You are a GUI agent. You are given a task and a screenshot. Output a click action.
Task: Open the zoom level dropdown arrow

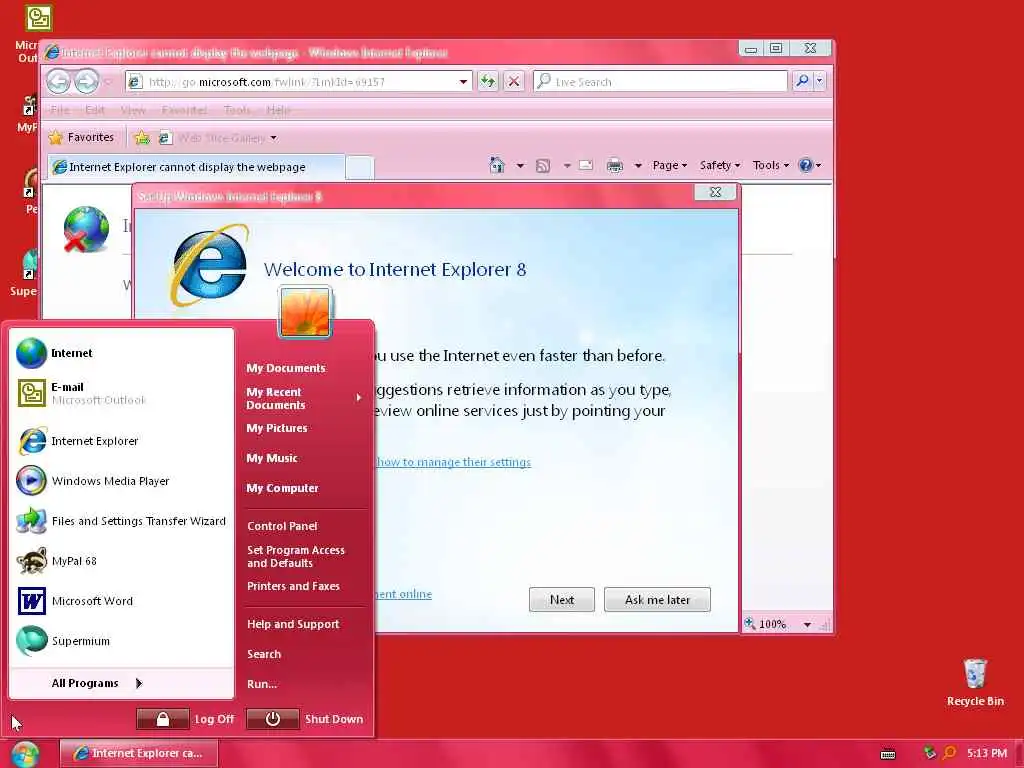807,625
